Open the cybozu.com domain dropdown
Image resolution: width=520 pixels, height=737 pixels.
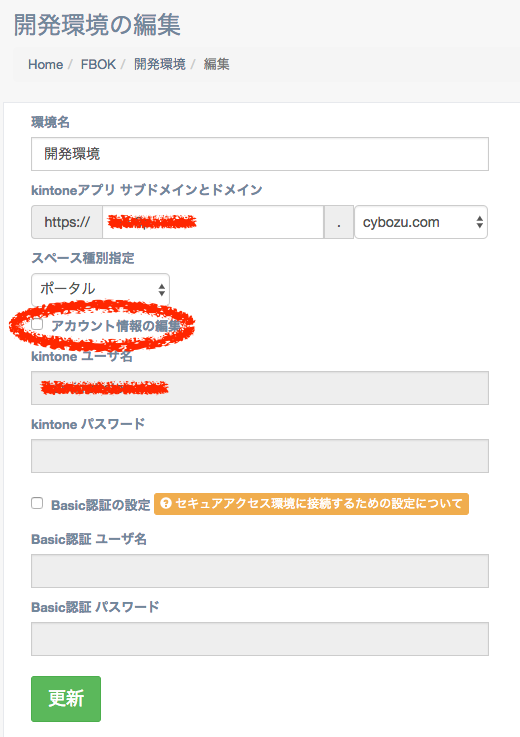point(421,222)
